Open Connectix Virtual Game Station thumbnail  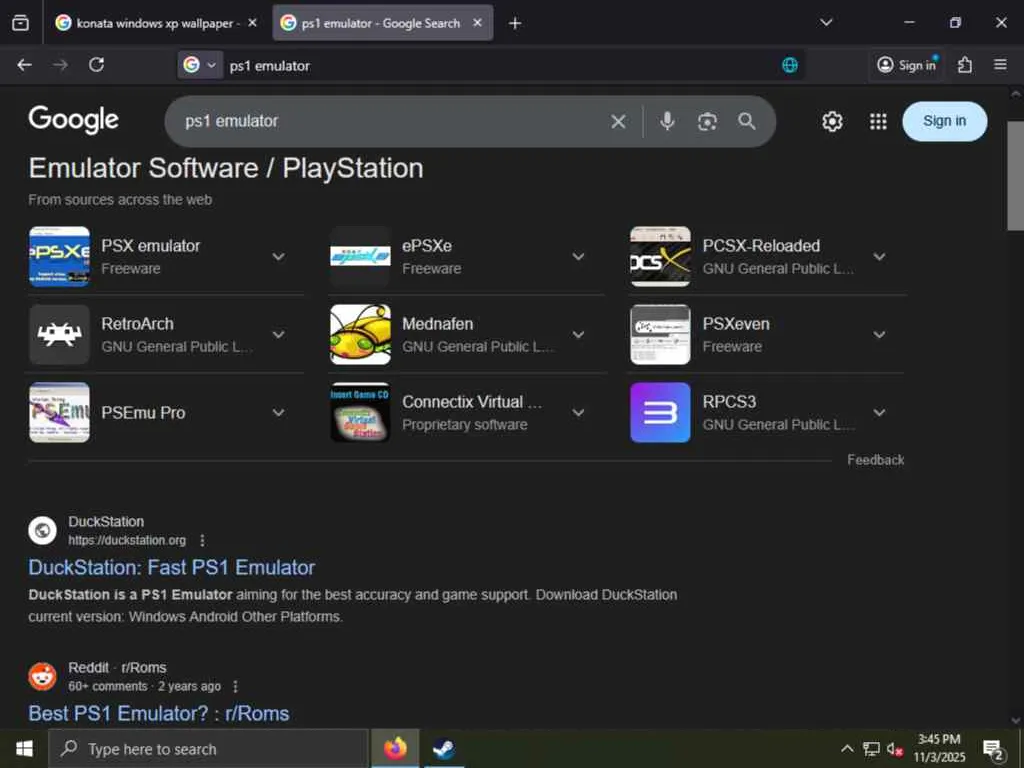(360, 413)
